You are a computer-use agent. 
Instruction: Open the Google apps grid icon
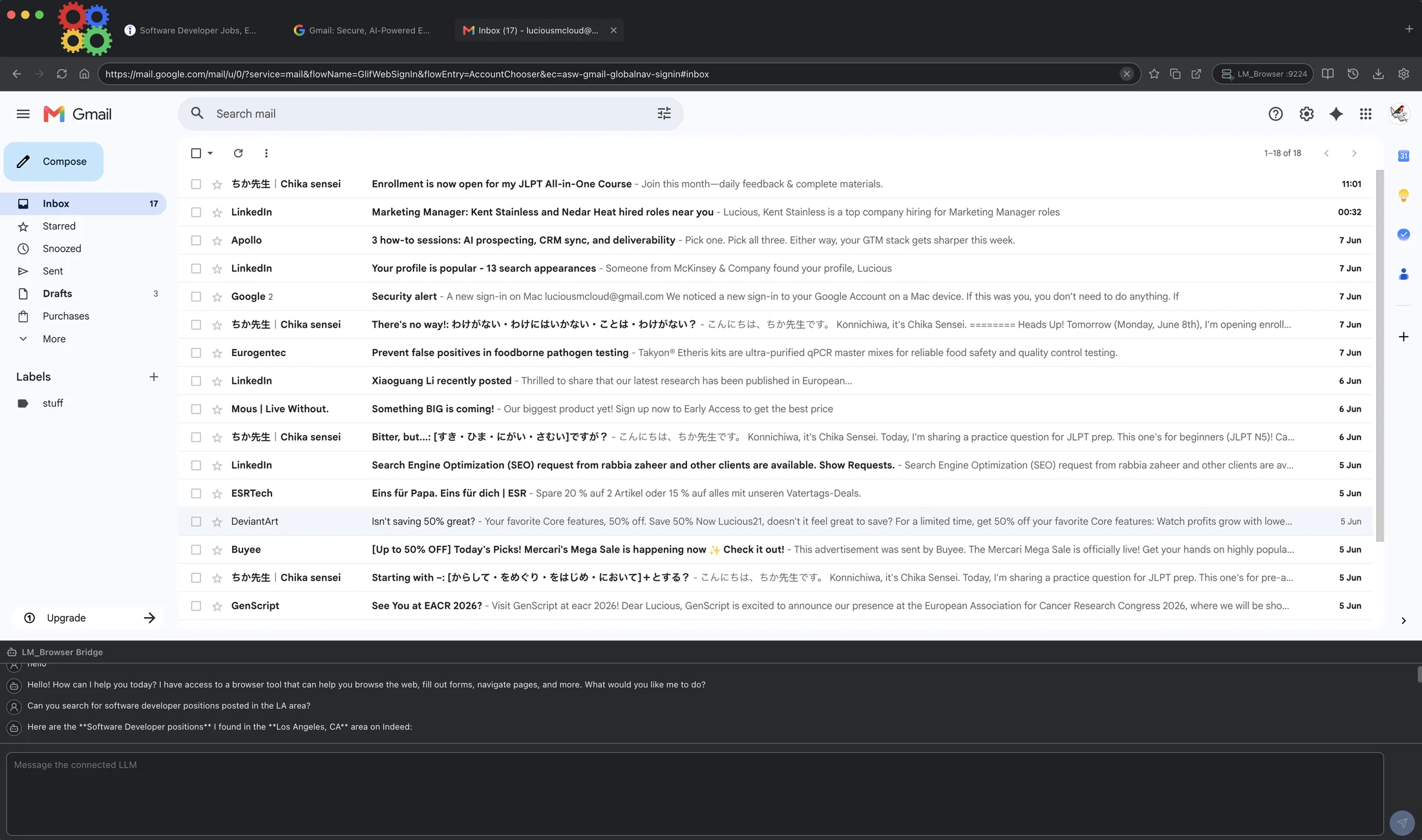pos(1366,114)
